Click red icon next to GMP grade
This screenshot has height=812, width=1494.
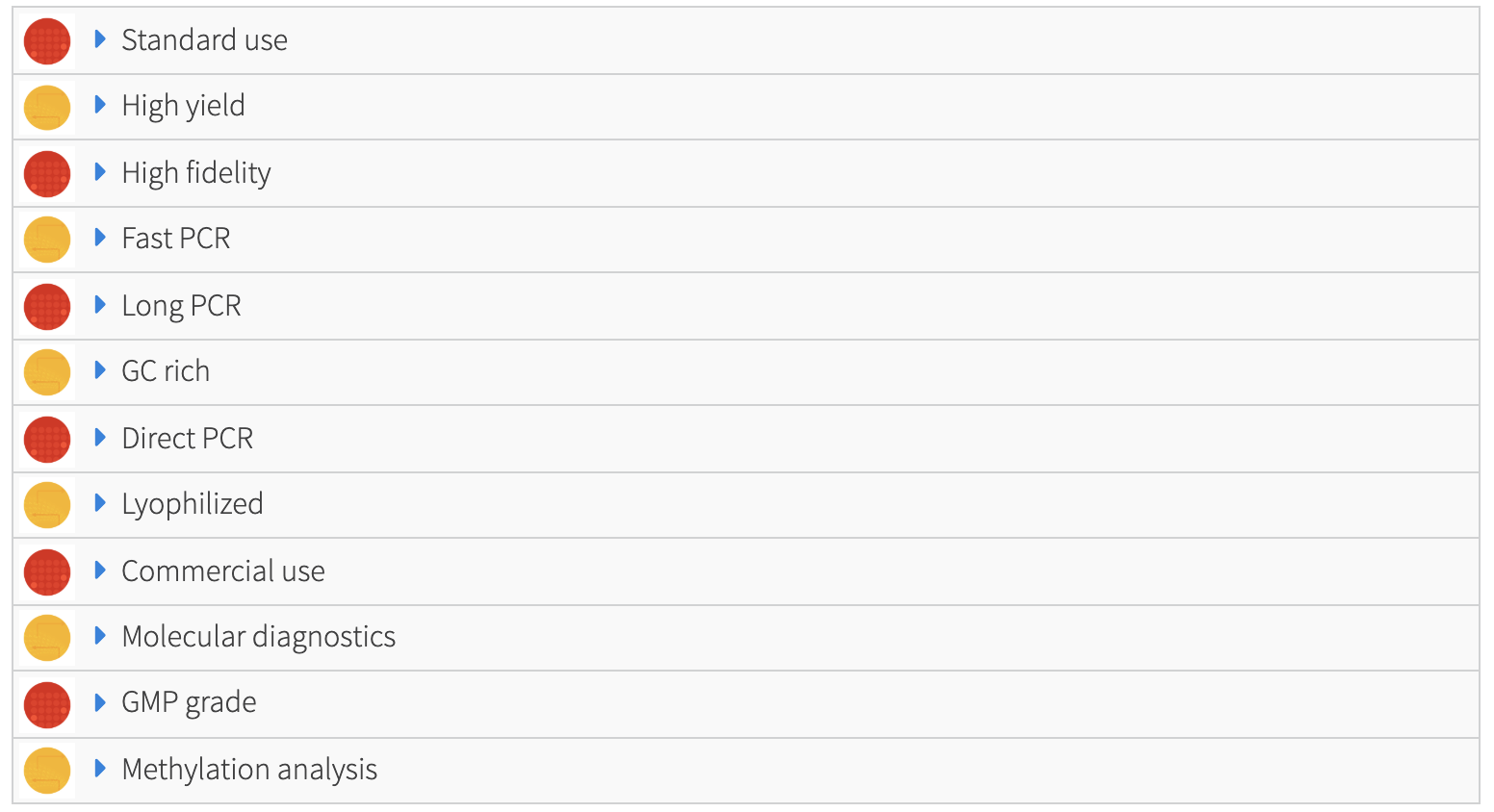click(47, 705)
